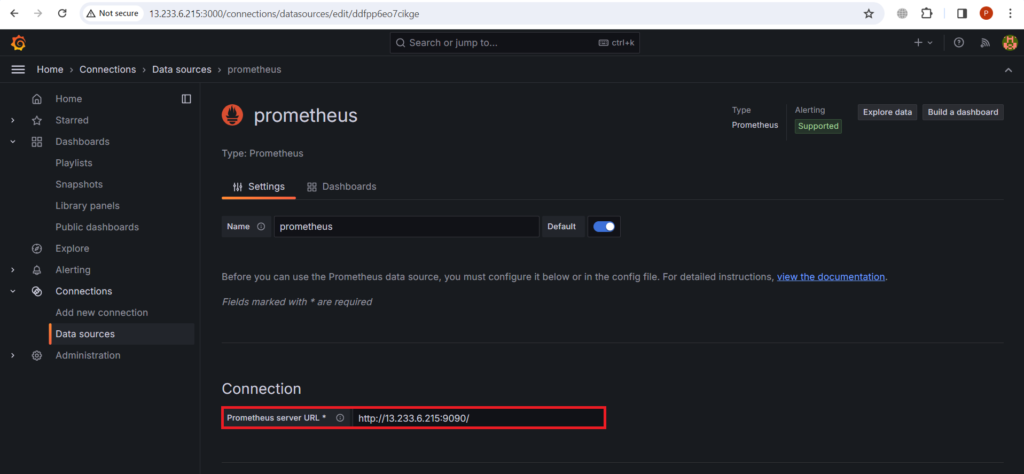This screenshot has width=1024, height=474.
Task: Go to Data sources breadcrumb
Action: tap(182, 69)
